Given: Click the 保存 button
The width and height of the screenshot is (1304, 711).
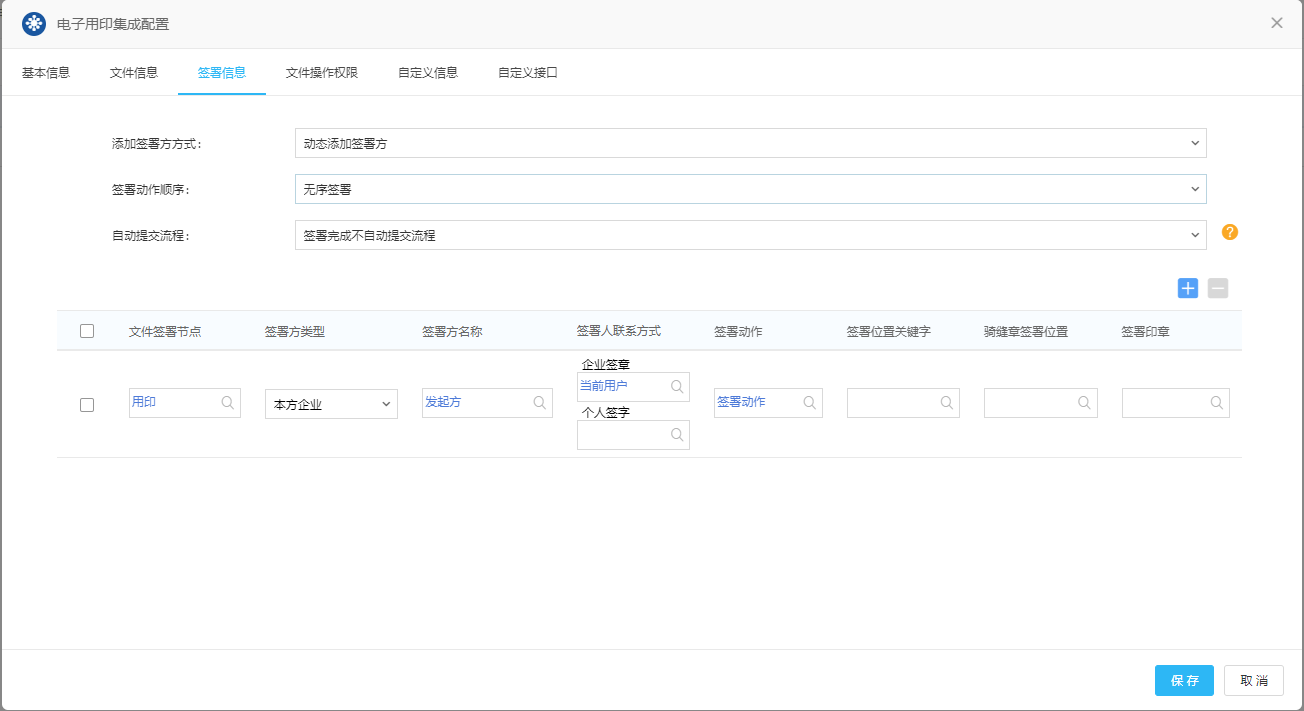Looking at the screenshot, I should [x=1184, y=680].
